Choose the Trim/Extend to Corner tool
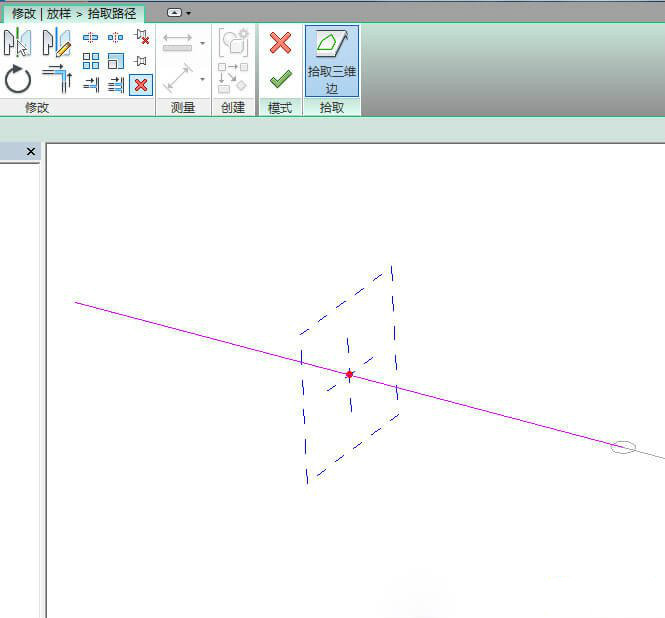The width and height of the screenshot is (665, 618). (57, 78)
